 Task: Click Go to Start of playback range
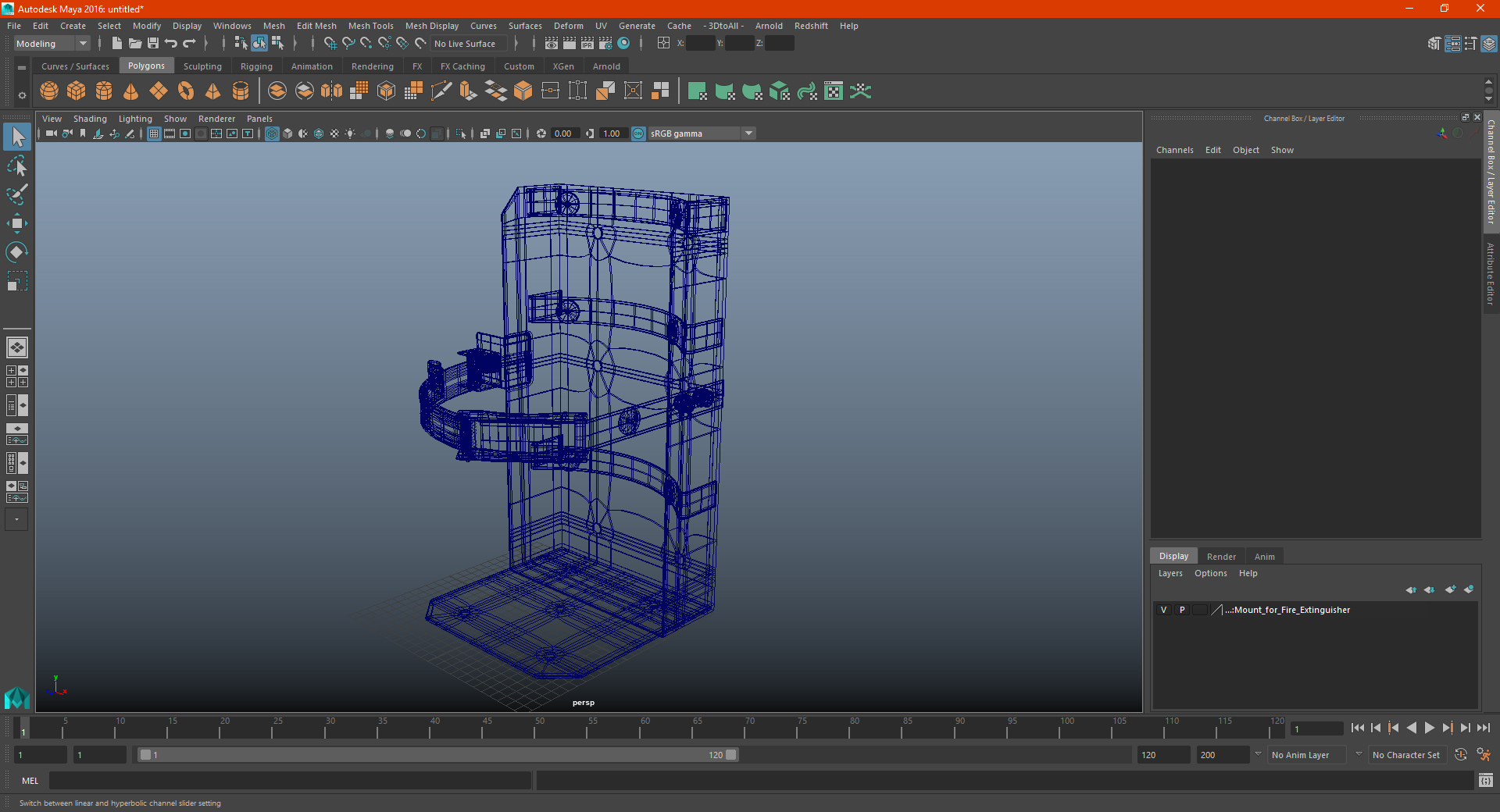pyautogui.click(x=1357, y=728)
